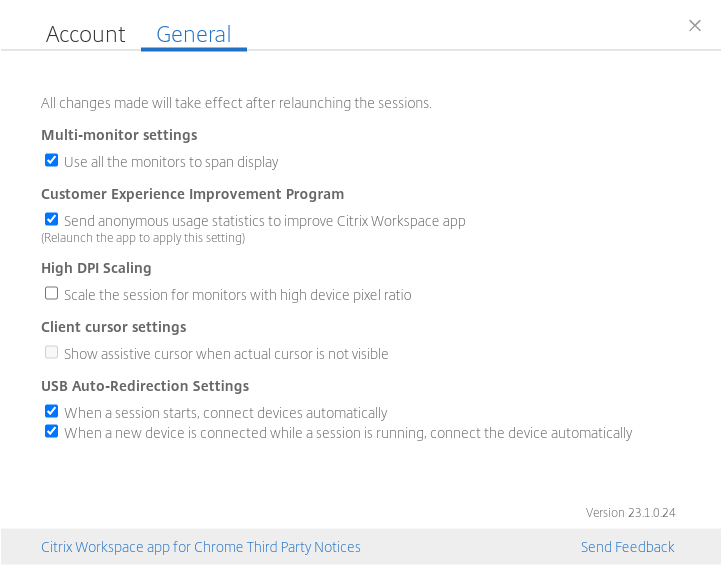Click the Relaunch the app note text

pos(143,238)
